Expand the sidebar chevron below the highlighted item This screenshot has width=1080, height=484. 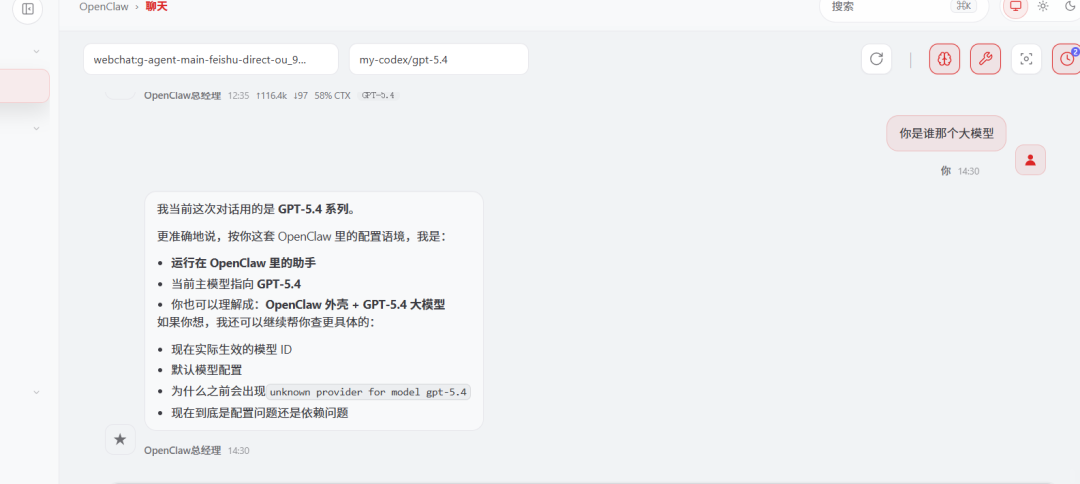pyautogui.click(x=37, y=128)
